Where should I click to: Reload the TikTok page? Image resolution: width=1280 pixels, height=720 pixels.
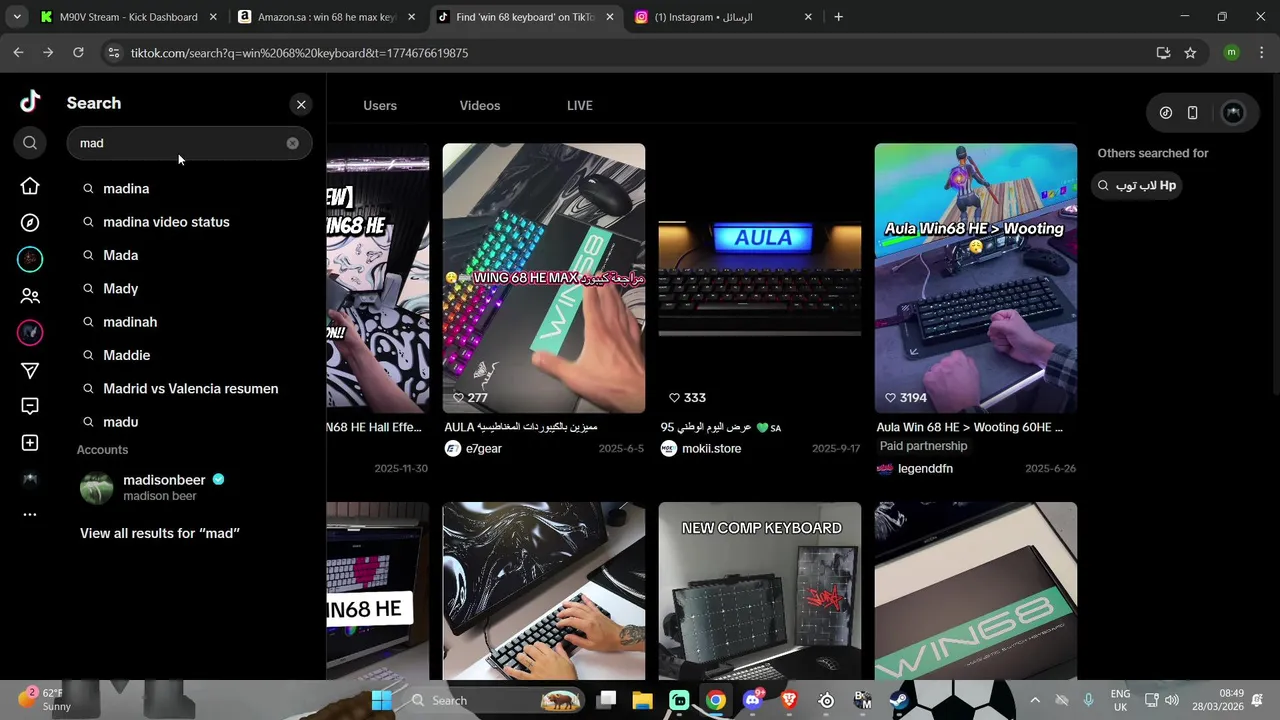(x=78, y=52)
